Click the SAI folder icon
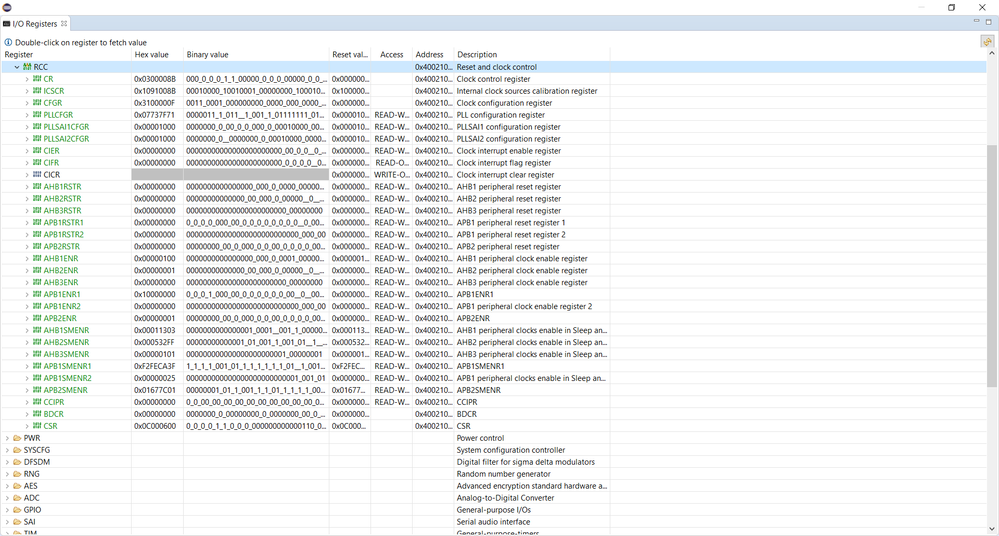 click(17, 522)
